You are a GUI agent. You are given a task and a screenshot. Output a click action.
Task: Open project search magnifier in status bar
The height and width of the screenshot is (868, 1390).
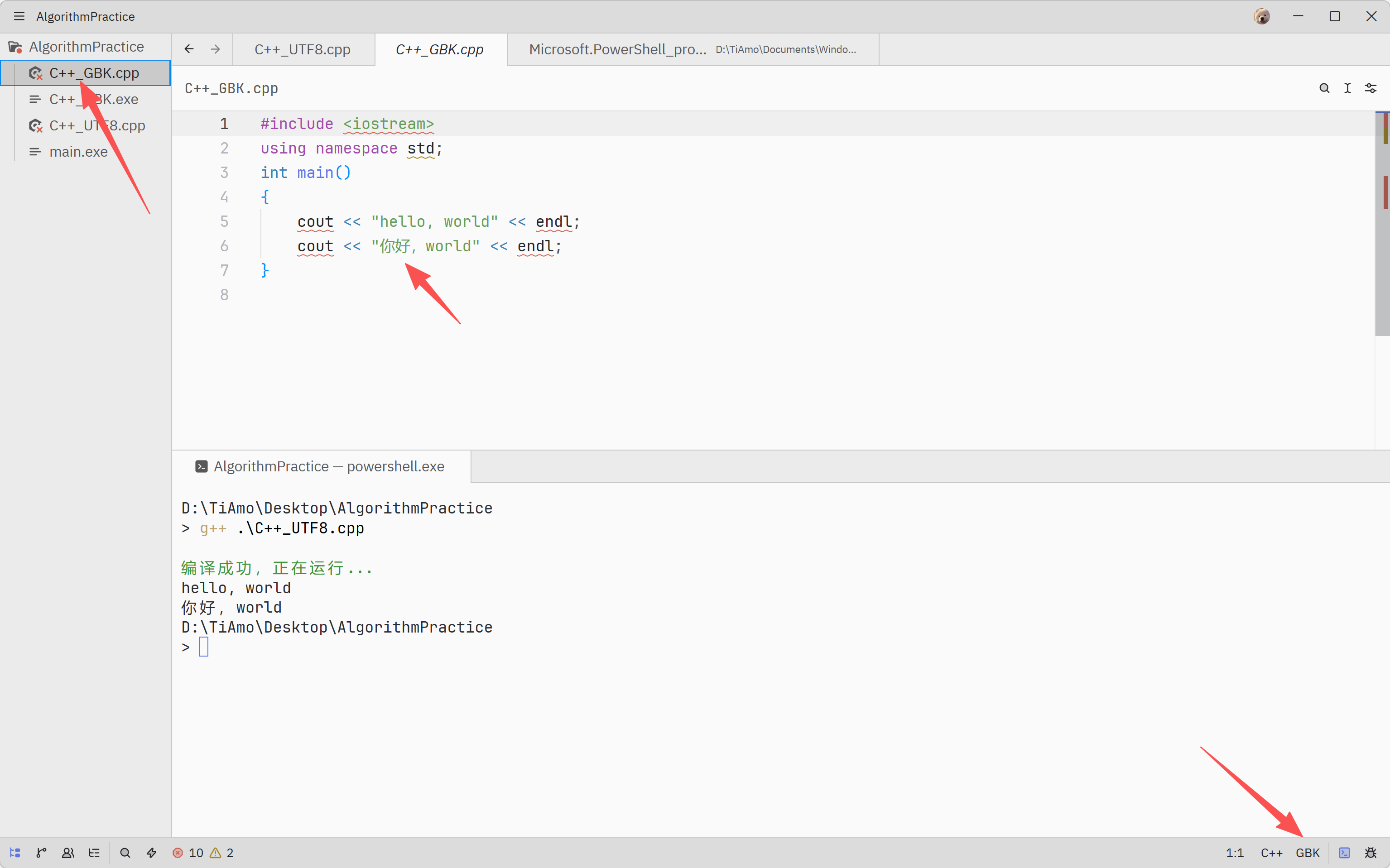(125, 853)
